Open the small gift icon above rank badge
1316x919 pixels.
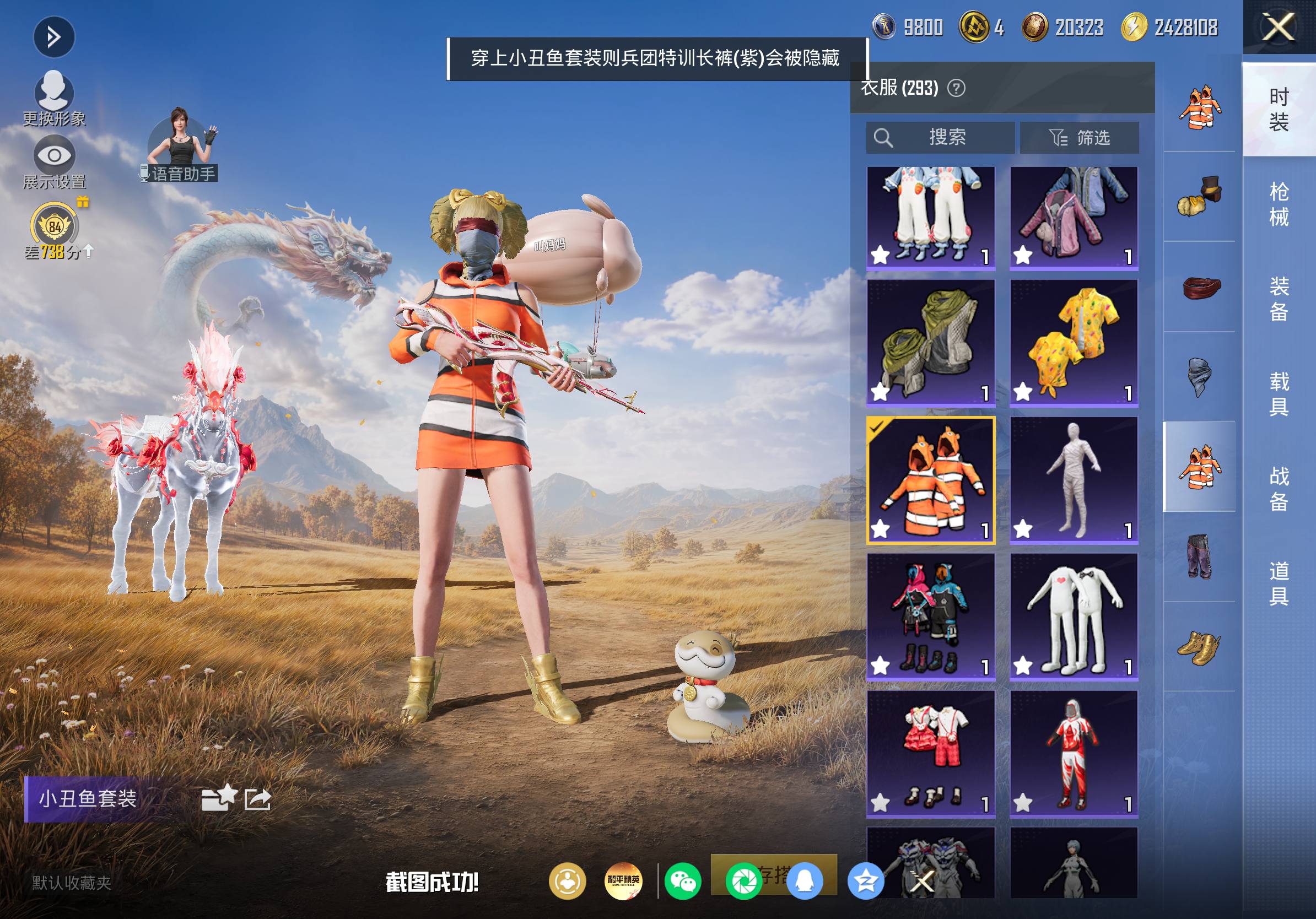click(83, 201)
